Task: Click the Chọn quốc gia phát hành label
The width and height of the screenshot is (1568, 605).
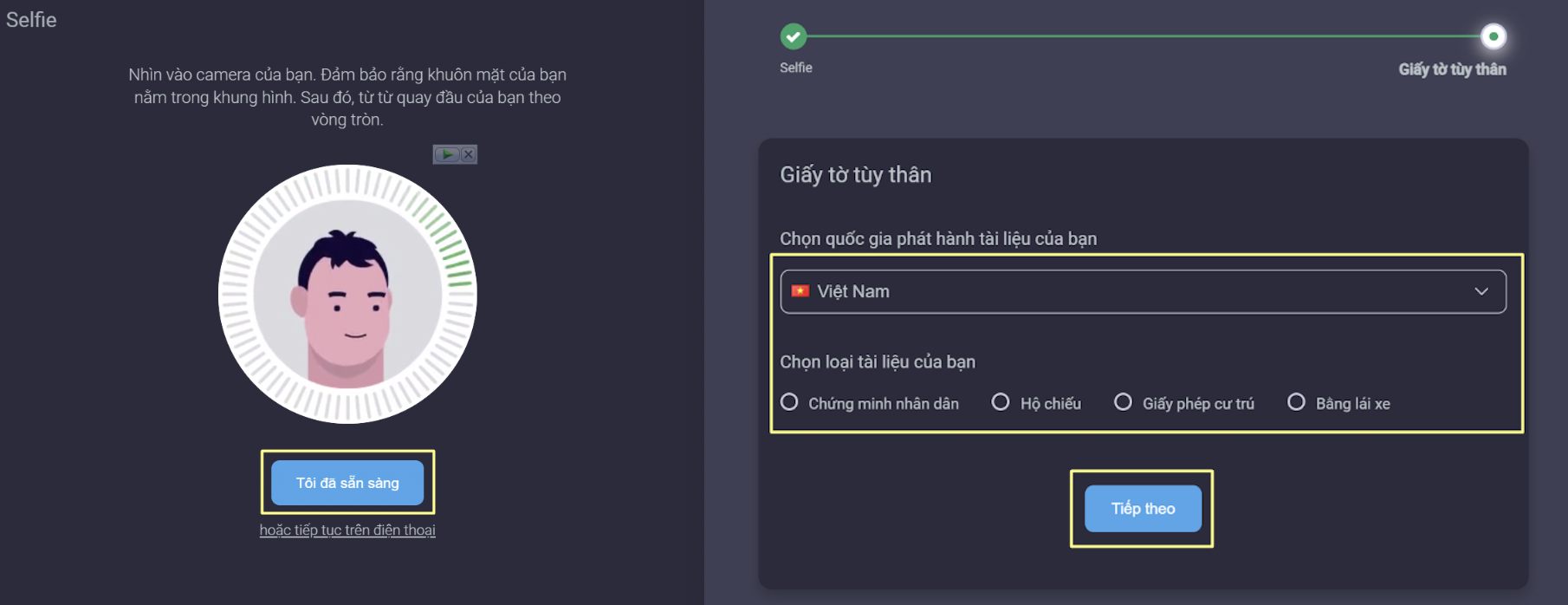Action: click(x=938, y=239)
